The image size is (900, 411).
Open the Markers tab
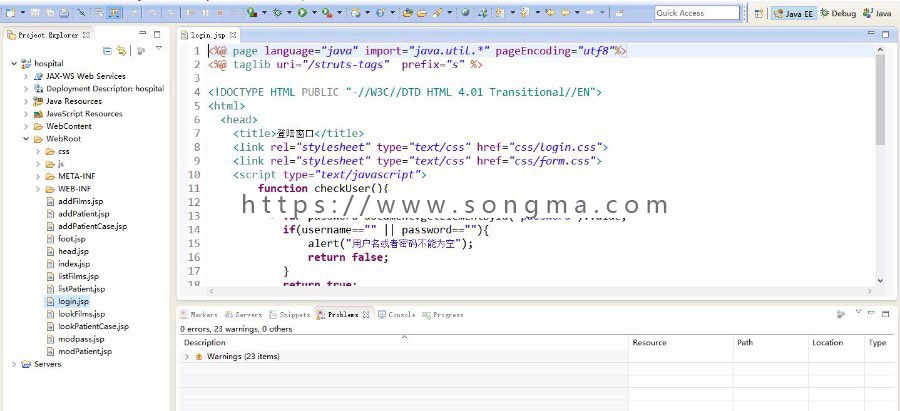pos(199,315)
